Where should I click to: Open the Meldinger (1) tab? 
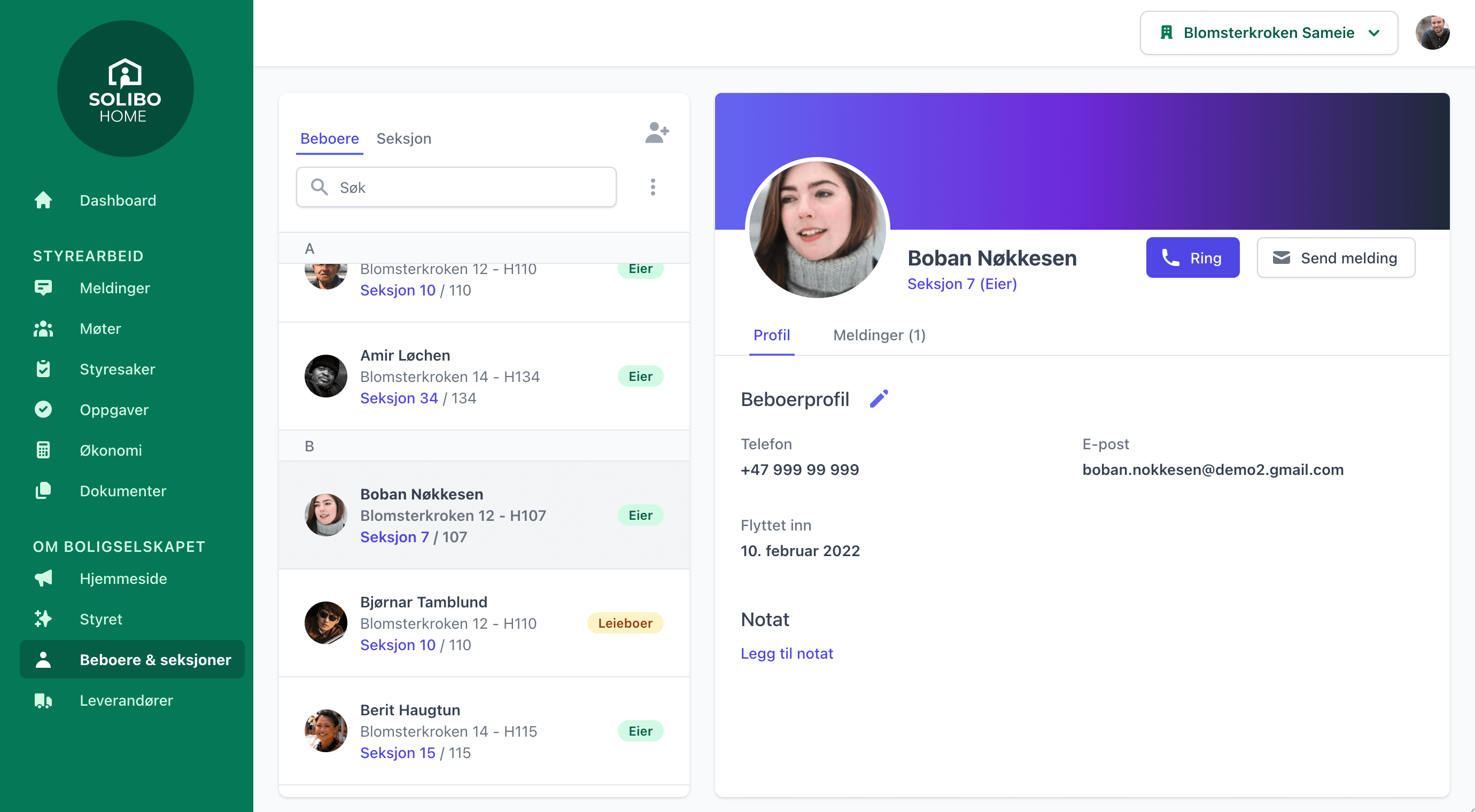(879, 335)
